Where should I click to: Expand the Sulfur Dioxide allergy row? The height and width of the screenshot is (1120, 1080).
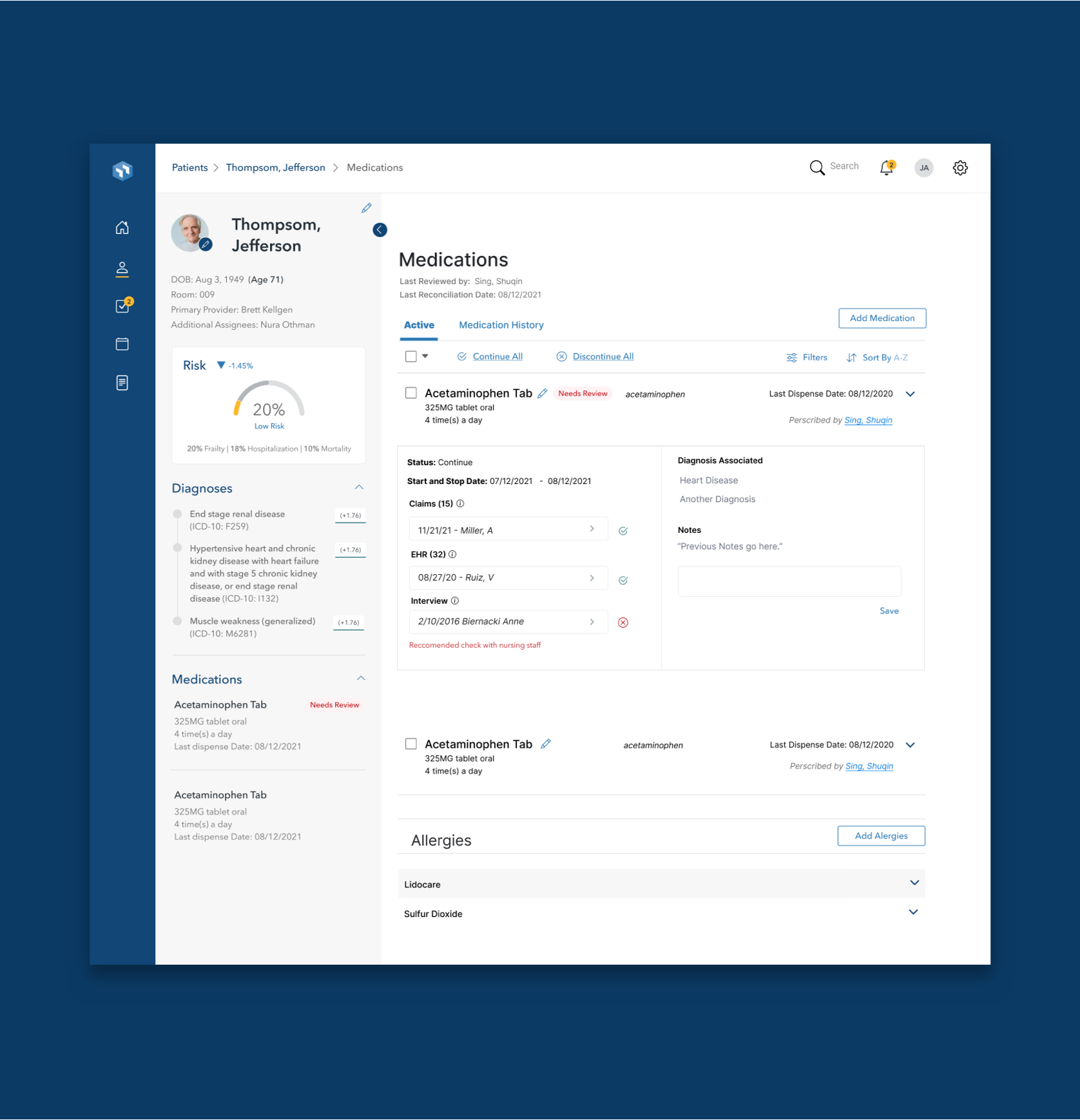point(913,912)
